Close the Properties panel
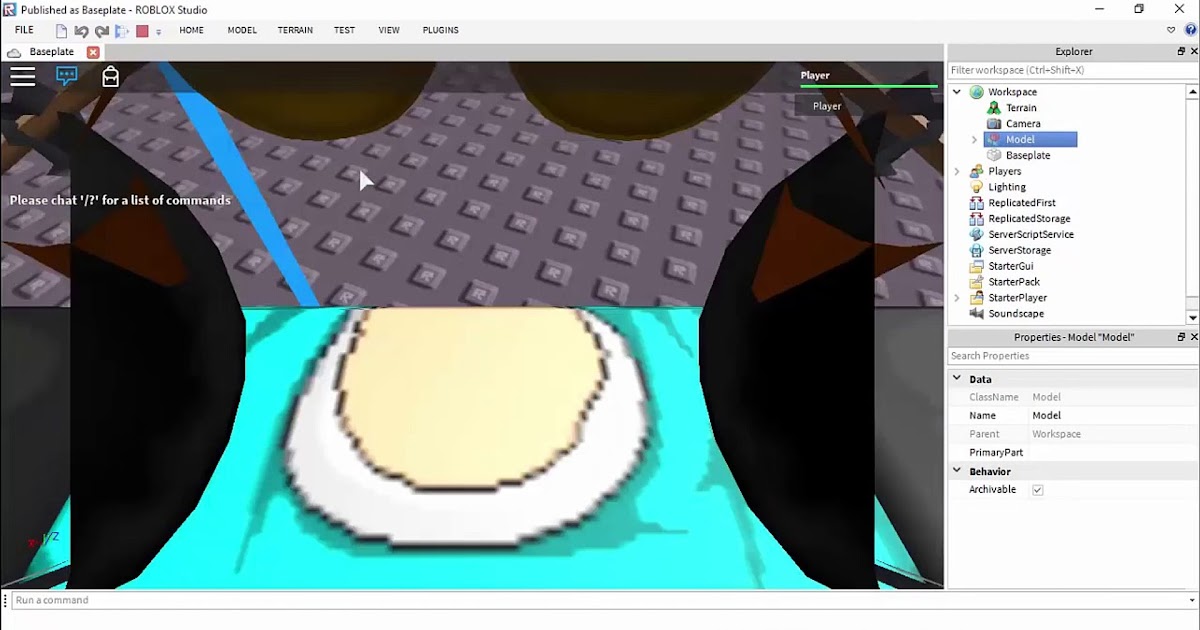1200x630 pixels. point(1193,337)
